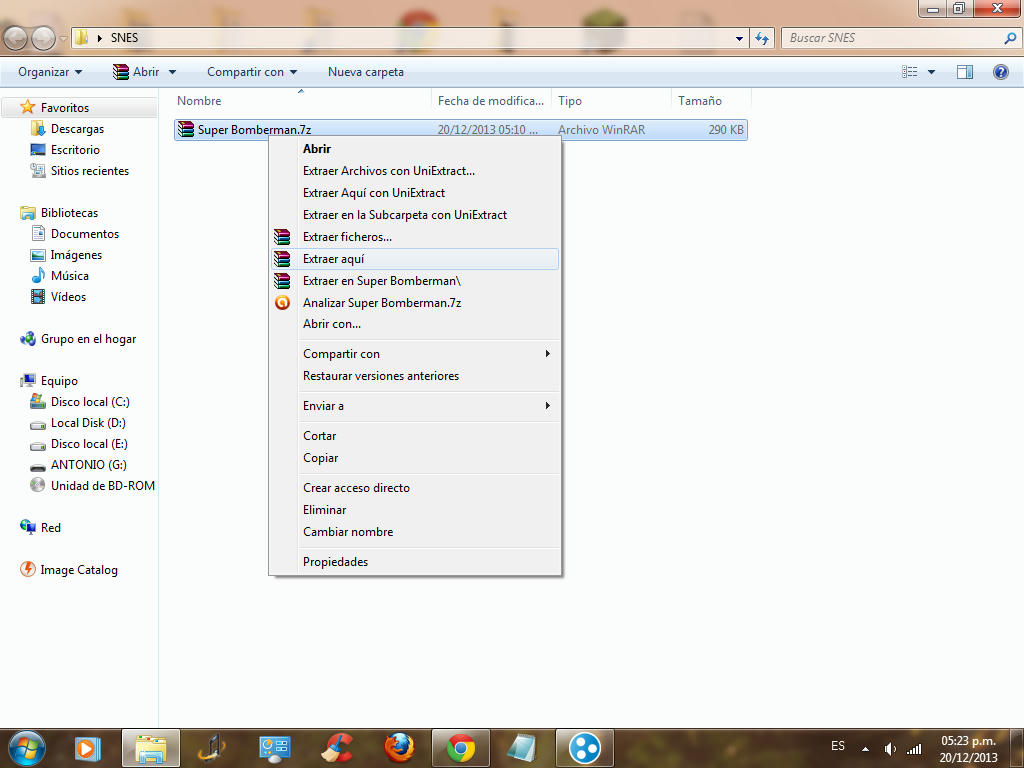This screenshot has height=768, width=1024.
Task: Click the volume speaker tray icon
Action: tap(890, 749)
